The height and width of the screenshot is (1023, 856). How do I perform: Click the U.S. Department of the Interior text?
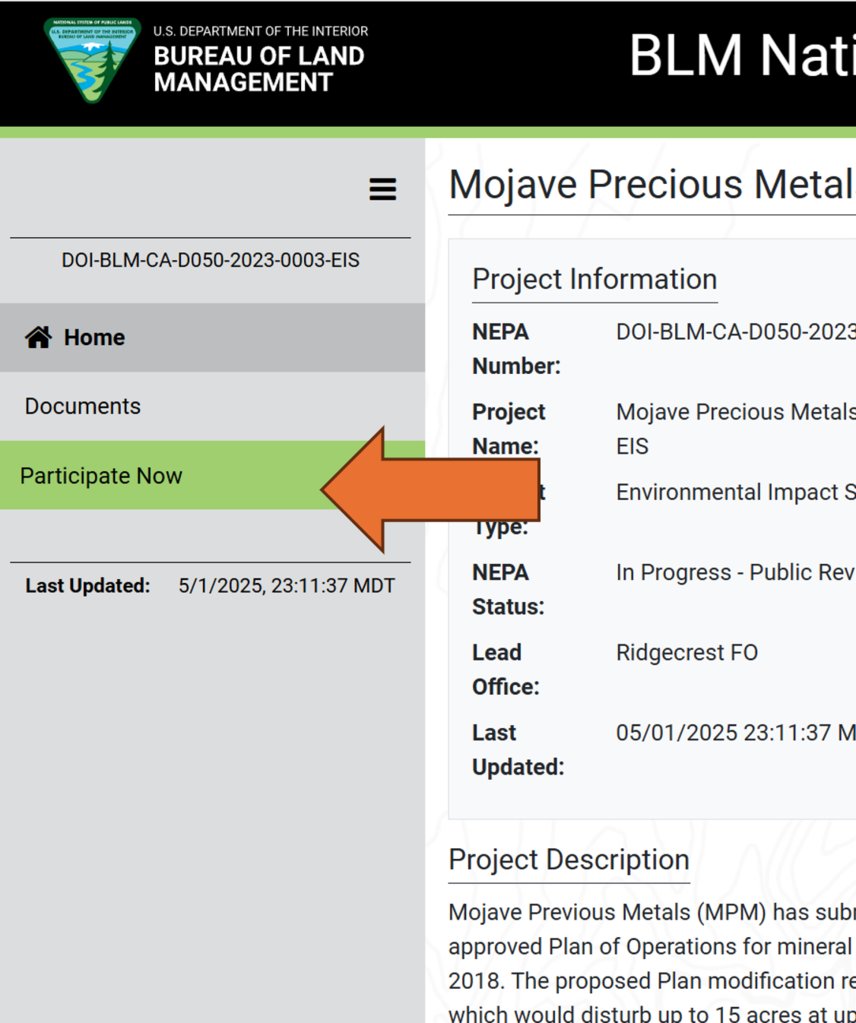260,31
